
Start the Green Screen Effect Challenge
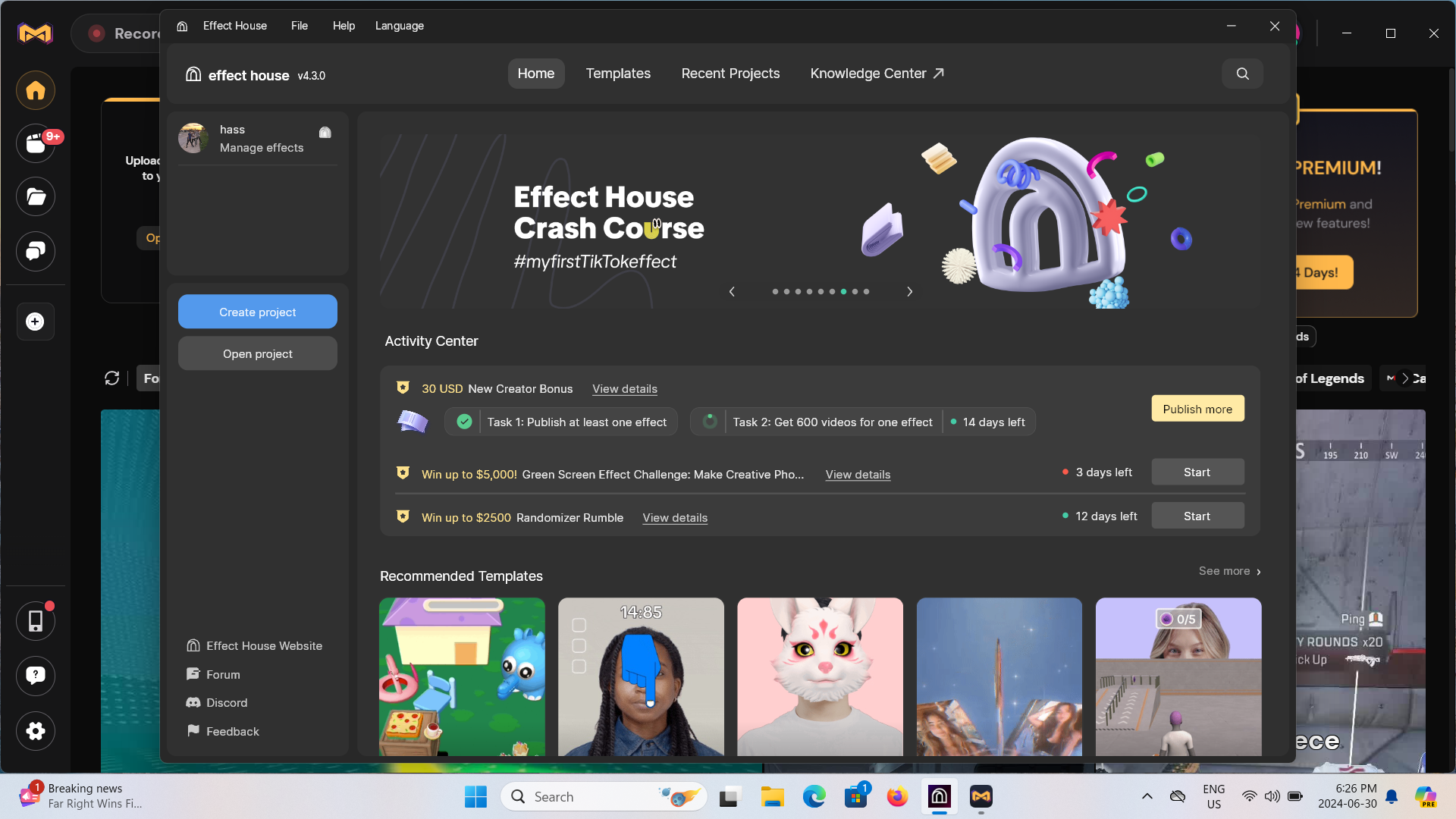point(1197,472)
